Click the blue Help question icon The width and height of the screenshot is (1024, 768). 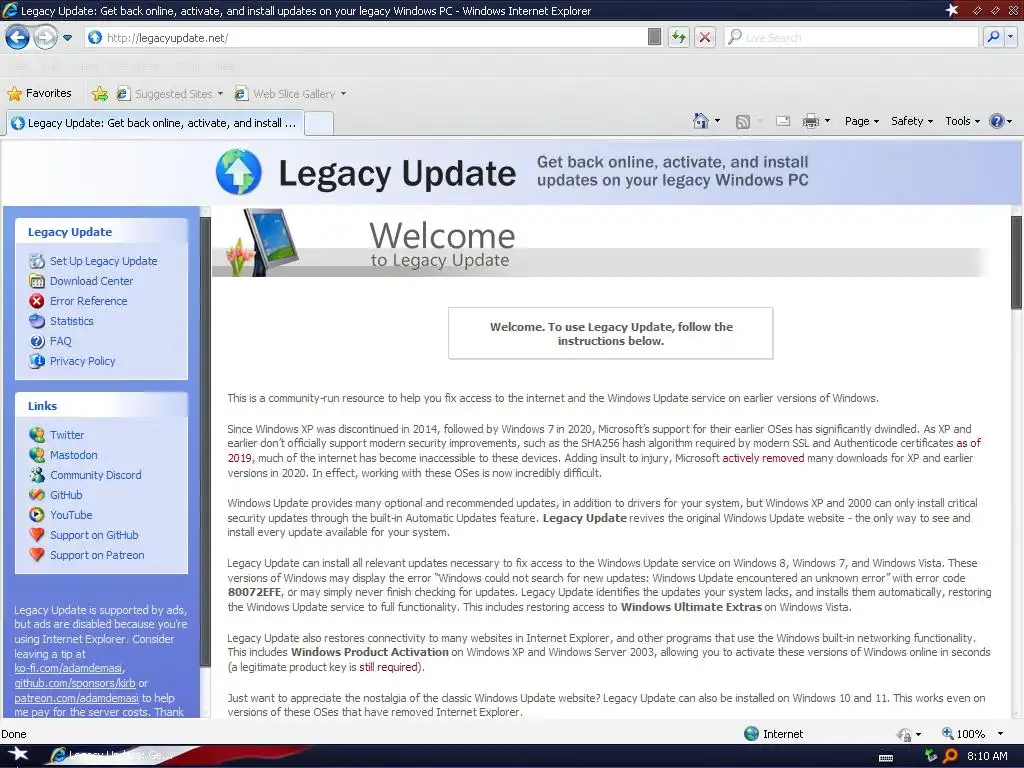(997, 121)
